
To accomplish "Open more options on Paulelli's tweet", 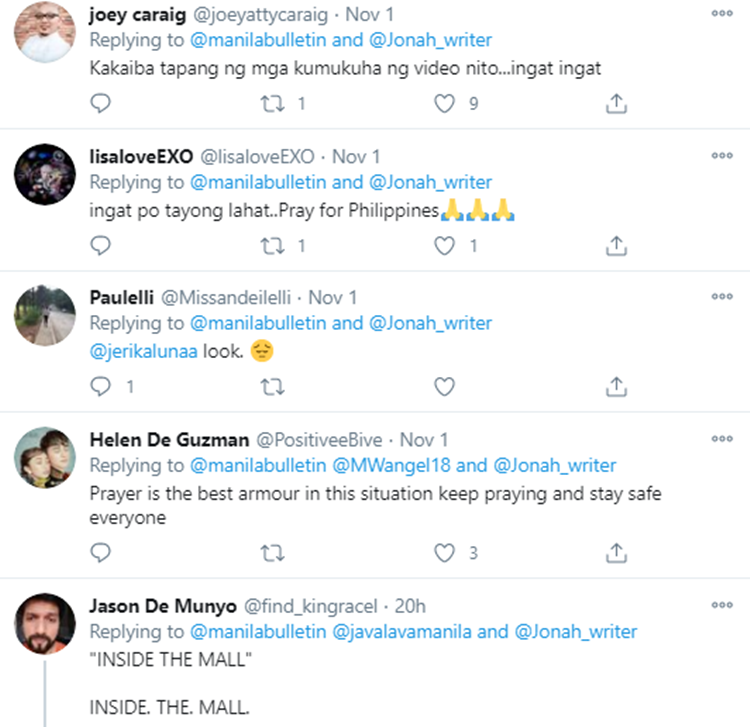I will pyautogui.click(x=722, y=297).
